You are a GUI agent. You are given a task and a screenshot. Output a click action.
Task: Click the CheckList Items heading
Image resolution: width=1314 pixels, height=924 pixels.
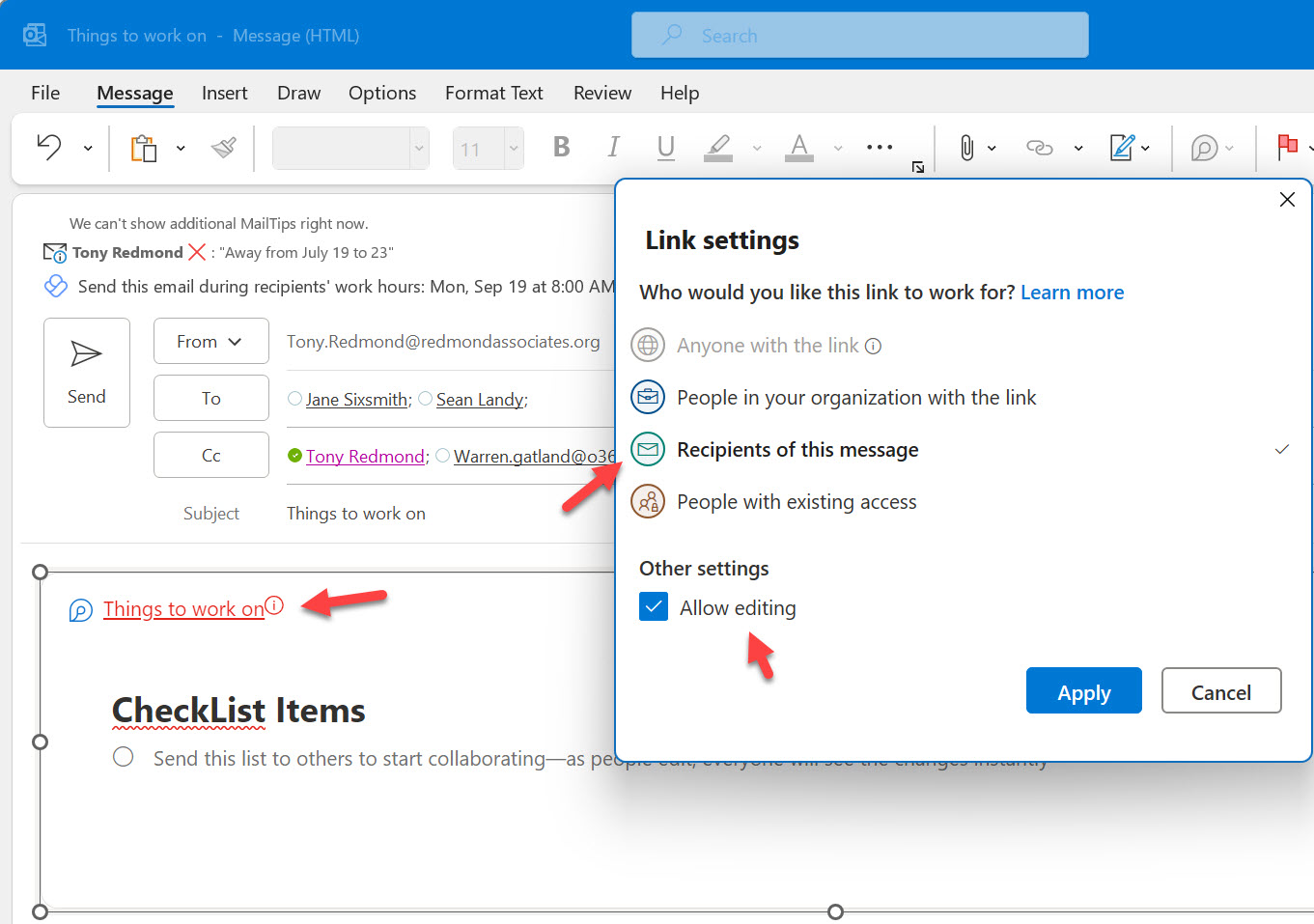(238, 711)
